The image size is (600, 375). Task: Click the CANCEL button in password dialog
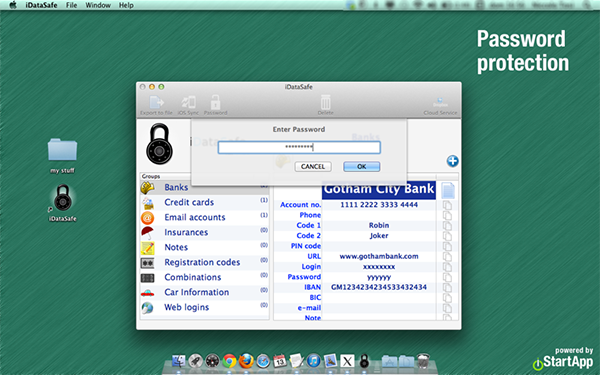(x=313, y=166)
